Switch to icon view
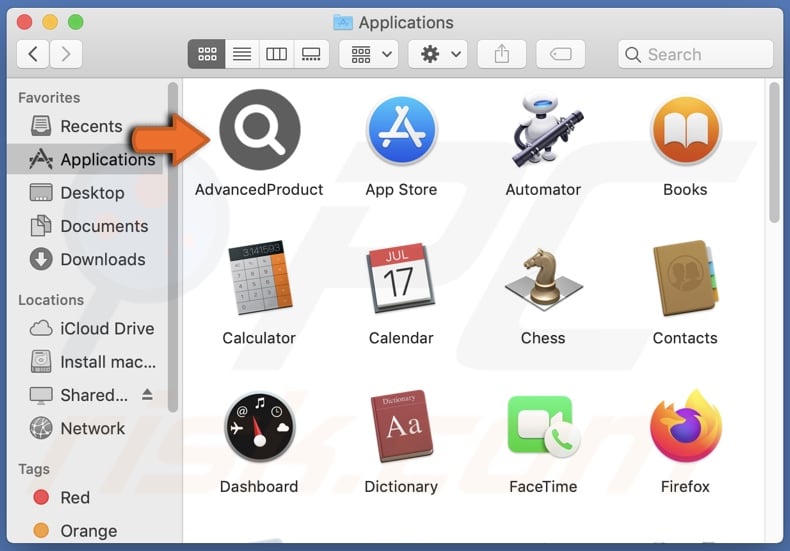Screen dimensions: 790x551 (207, 54)
